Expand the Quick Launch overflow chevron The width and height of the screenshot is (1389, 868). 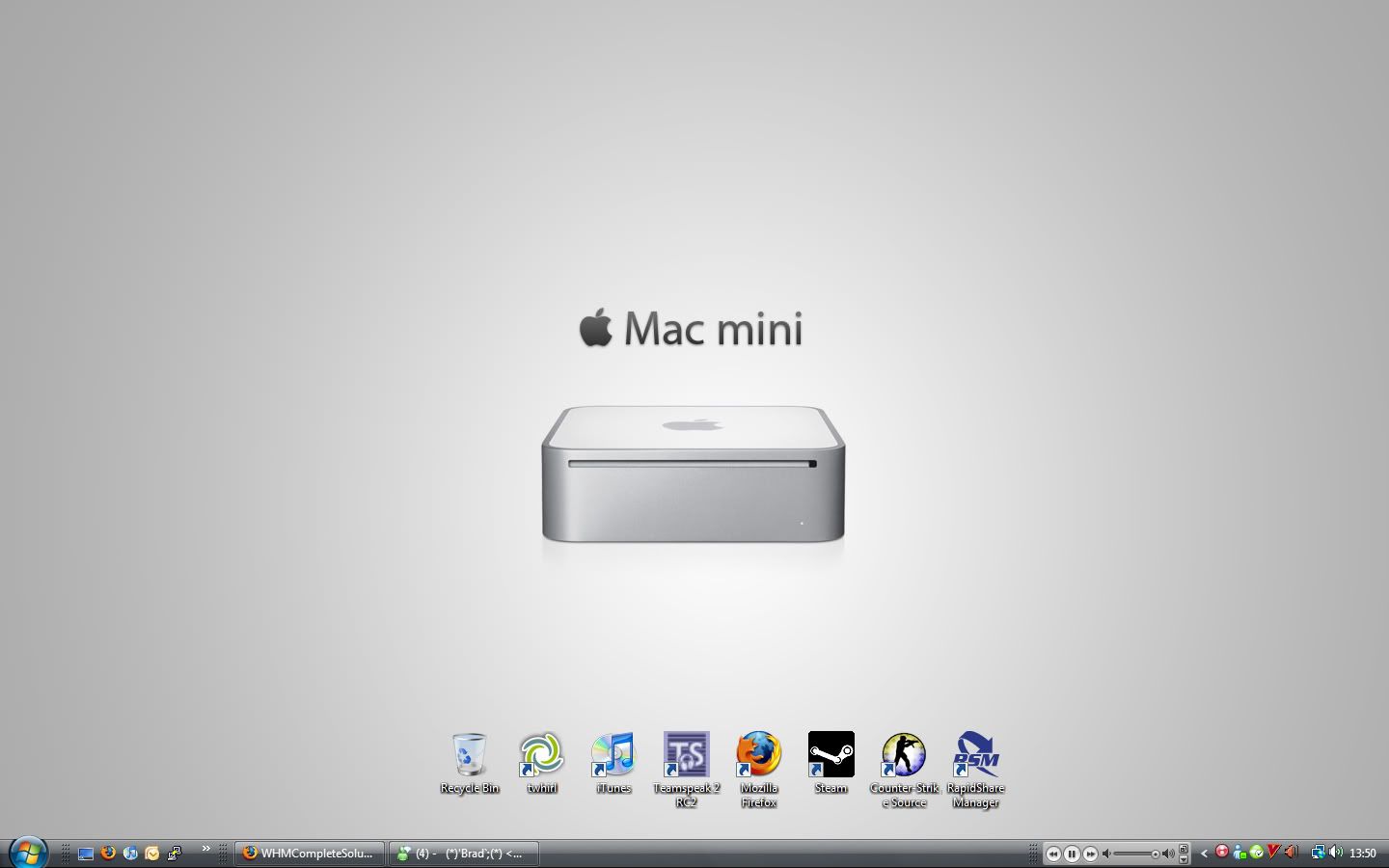coord(205,849)
